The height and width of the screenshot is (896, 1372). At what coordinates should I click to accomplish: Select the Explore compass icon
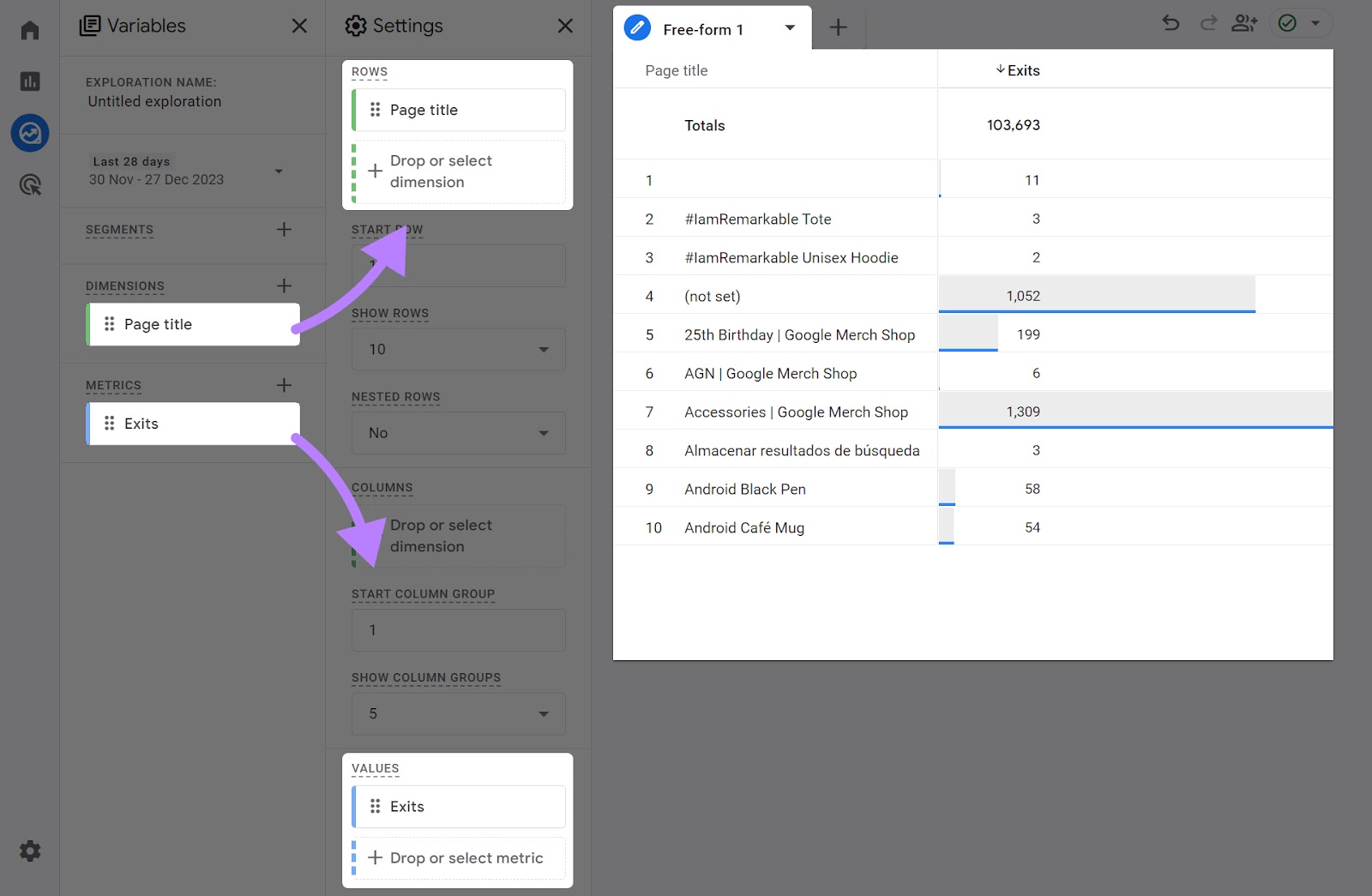(x=29, y=133)
